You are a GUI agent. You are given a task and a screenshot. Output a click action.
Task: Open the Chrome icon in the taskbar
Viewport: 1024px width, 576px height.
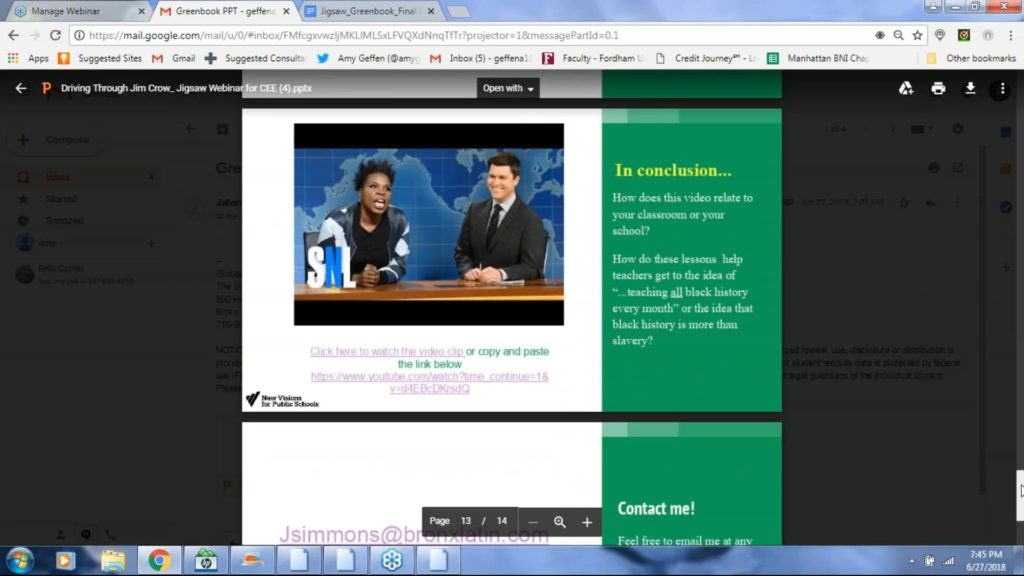160,559
